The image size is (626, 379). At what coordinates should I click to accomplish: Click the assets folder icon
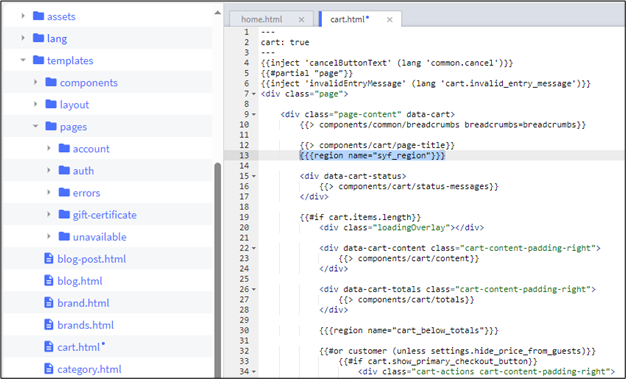tap(38, 16)
